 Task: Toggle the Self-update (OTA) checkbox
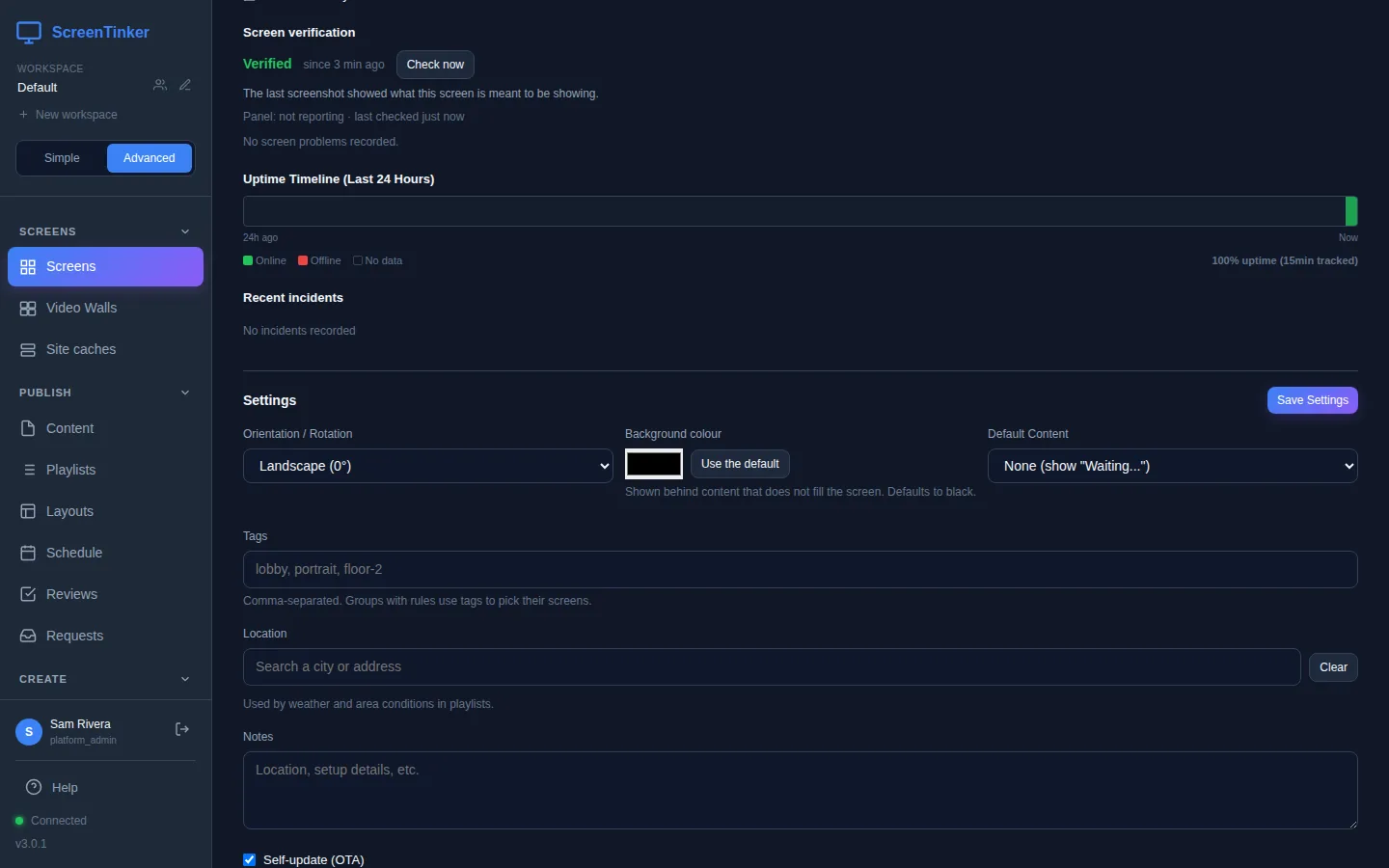pyautogui.click(x=250, y=859)
